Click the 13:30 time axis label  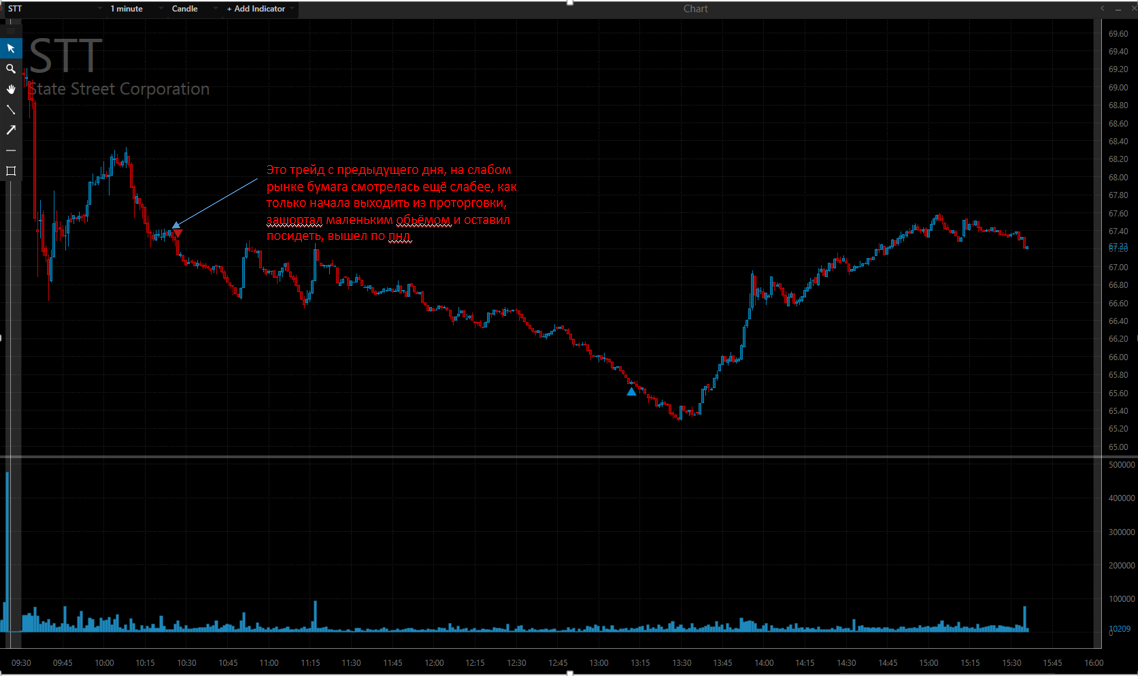click(681, 663)
